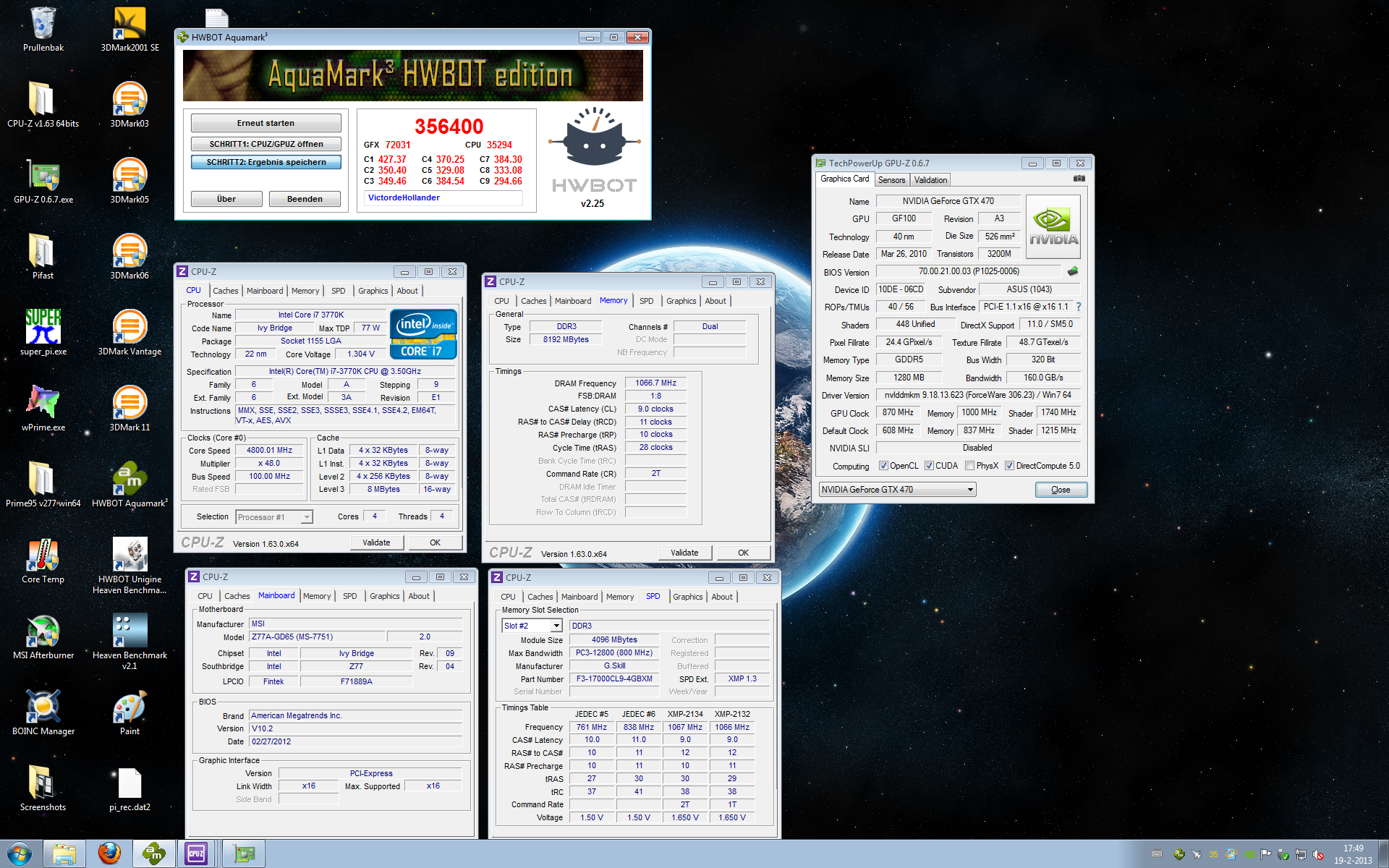
Task: Launch the 3DMark 11 desktop shortcut
Action: pyautogui.click(x=129, y=409)
